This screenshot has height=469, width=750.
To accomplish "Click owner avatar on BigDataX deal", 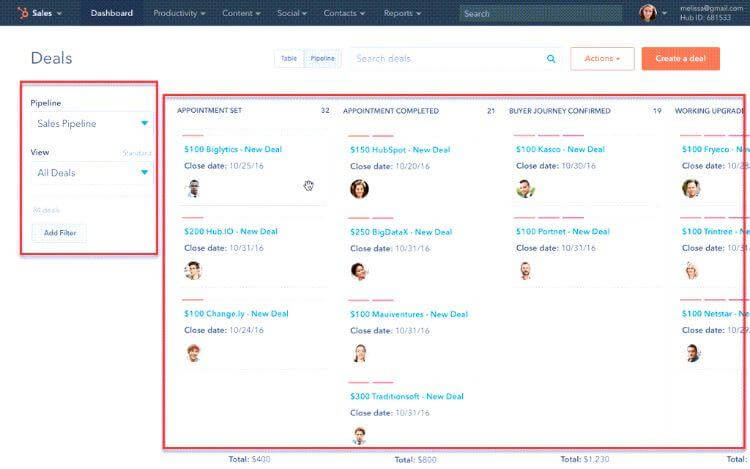I will [359, 271].
